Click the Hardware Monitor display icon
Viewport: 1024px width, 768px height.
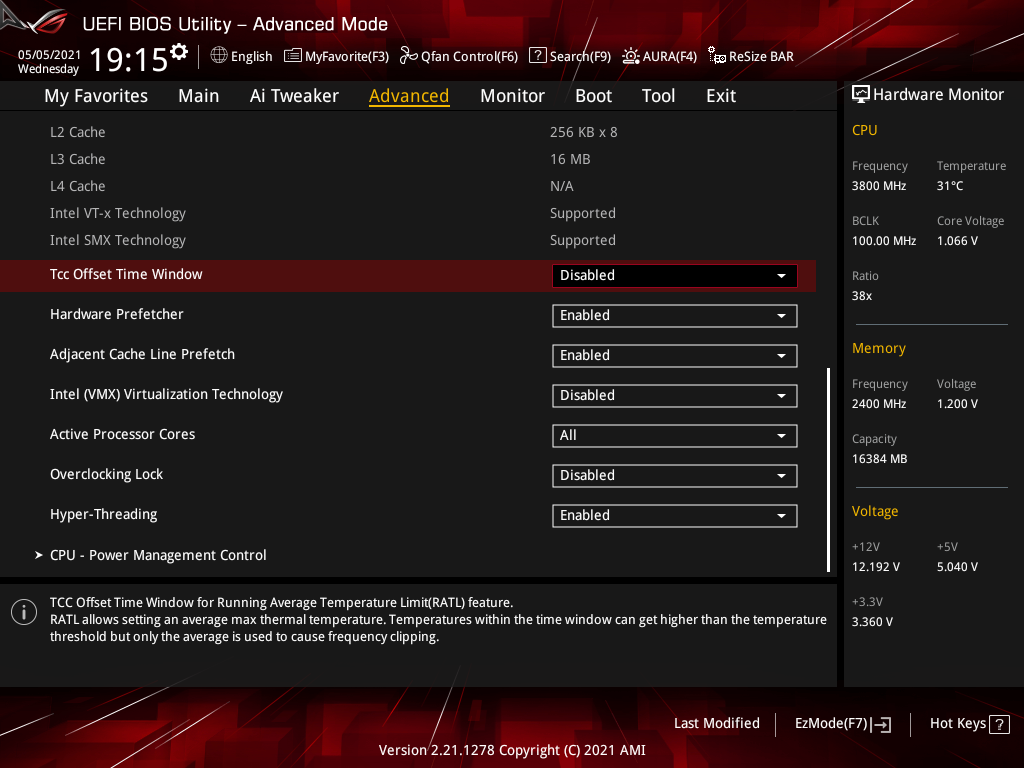tap(861, 95)
